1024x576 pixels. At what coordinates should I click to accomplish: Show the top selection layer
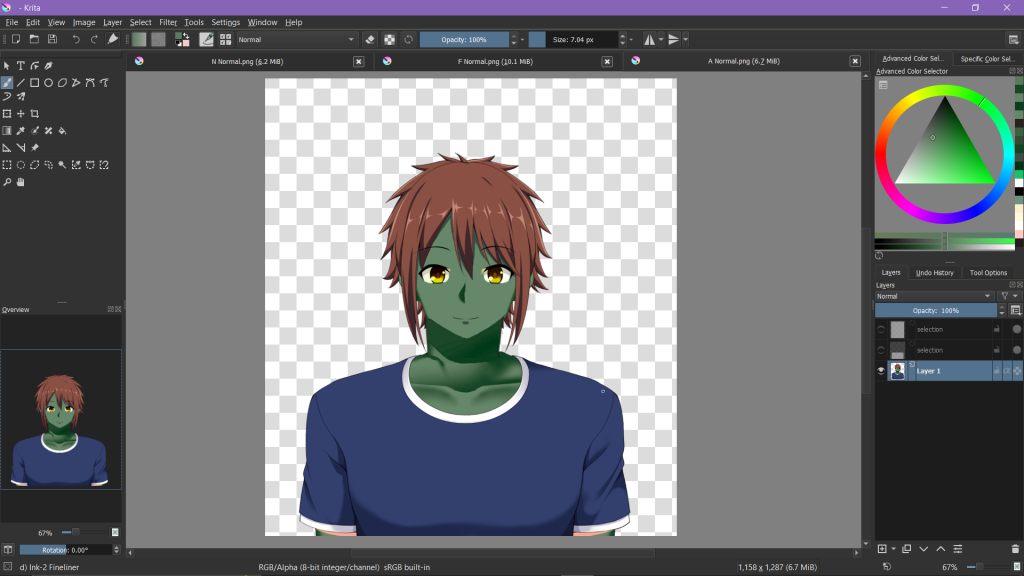click(x=881, y=329)
